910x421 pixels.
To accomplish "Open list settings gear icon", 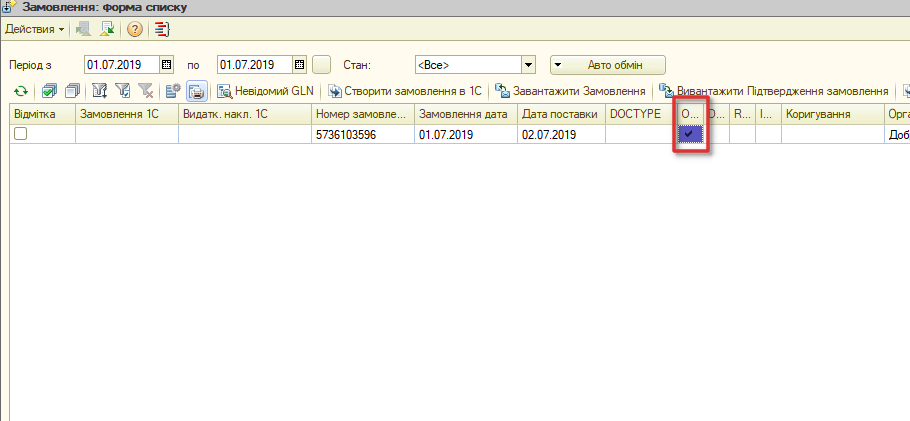I will pos(173,91).
